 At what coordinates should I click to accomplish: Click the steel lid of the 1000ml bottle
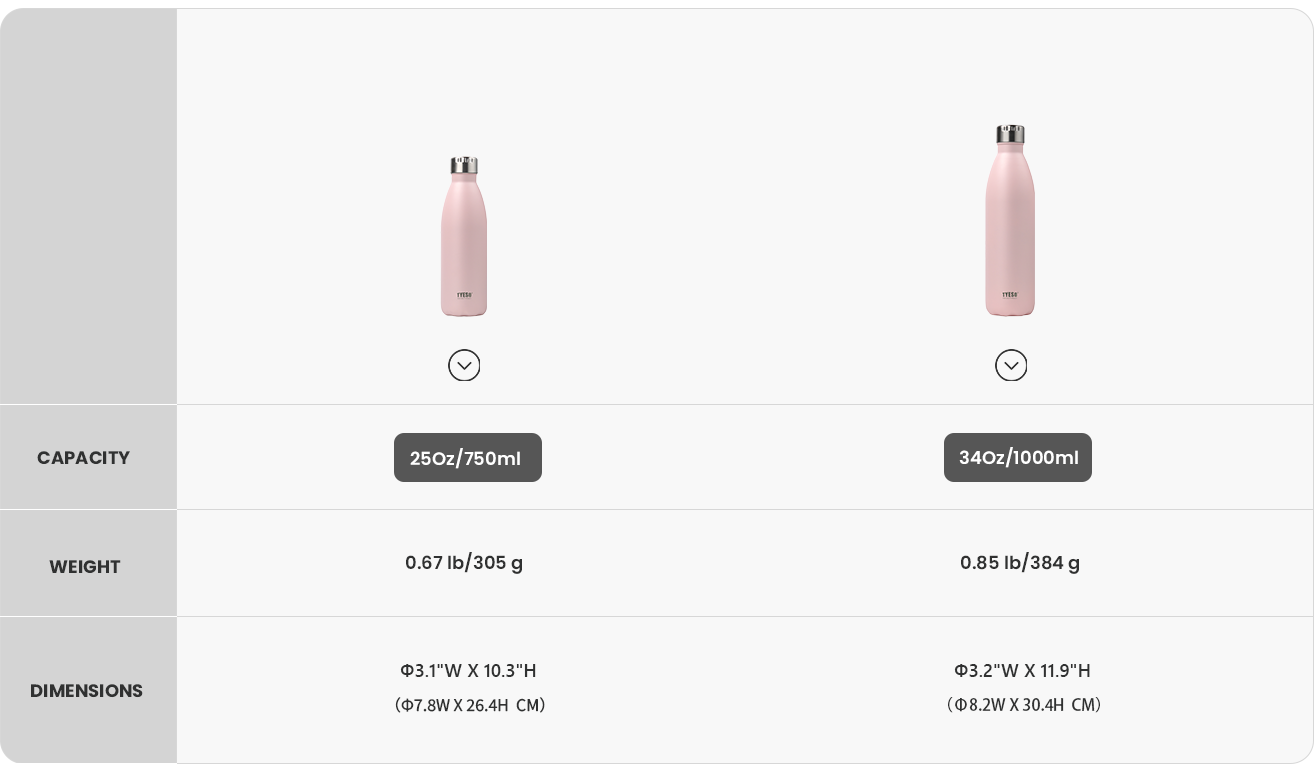point(1011,134)
